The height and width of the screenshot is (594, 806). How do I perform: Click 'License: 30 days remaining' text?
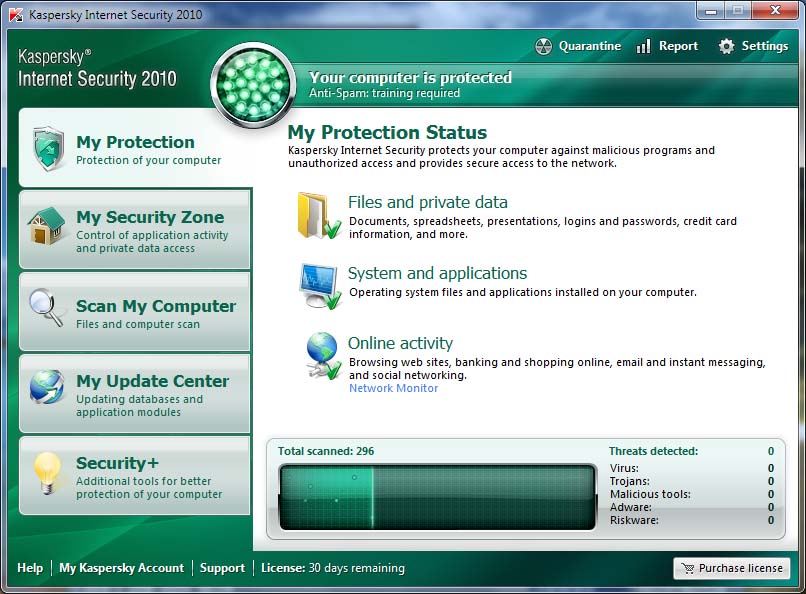pyautogui.click(x=333, y=568)
